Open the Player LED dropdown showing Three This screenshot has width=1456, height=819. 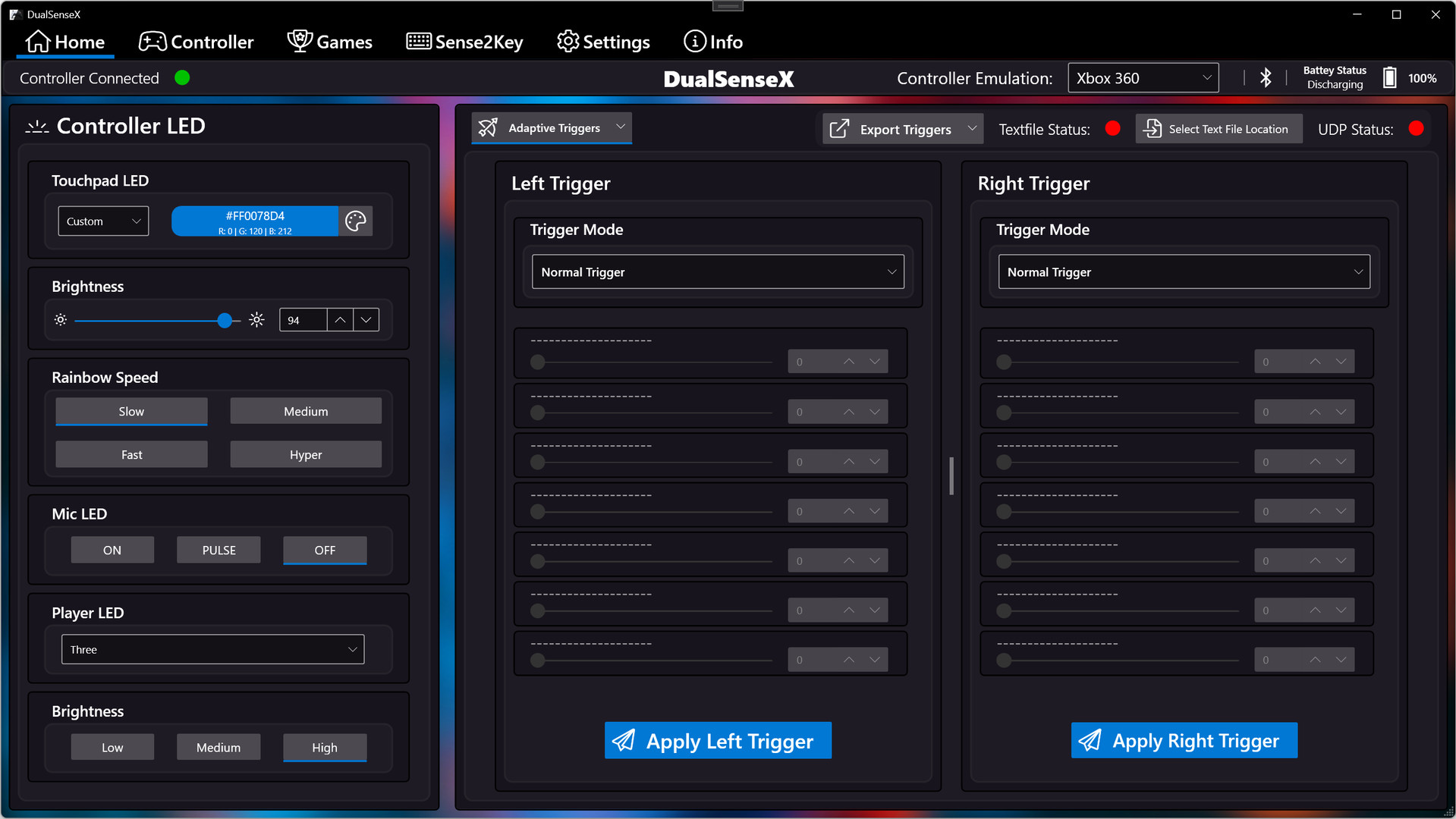pos(212,649)
